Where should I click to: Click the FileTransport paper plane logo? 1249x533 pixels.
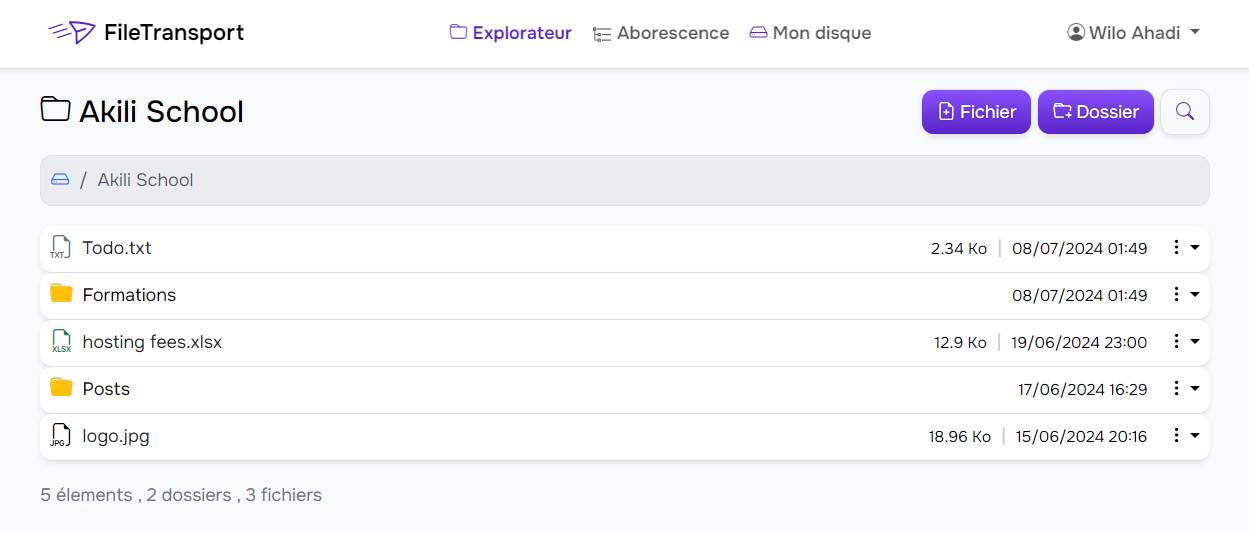pyautogui.click(x=71, y=33)
